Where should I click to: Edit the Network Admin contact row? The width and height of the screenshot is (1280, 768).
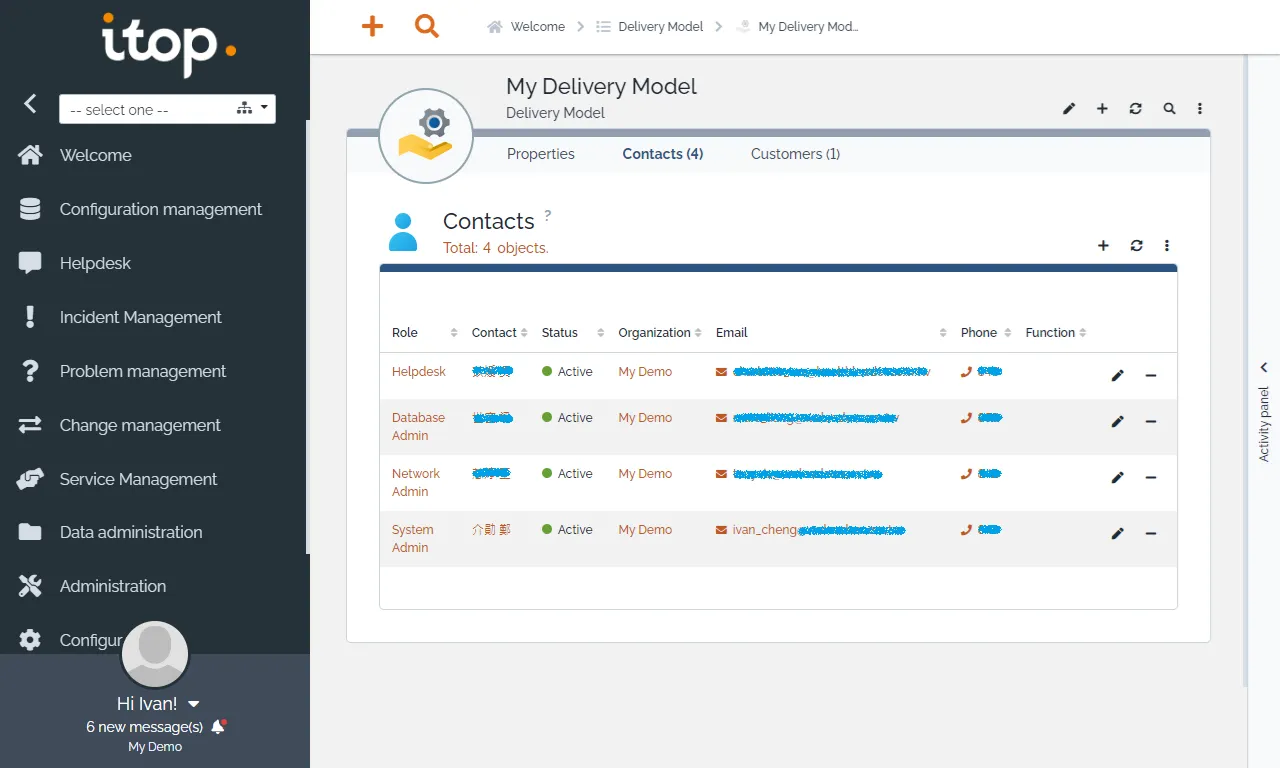click(x=1118, y=477)
